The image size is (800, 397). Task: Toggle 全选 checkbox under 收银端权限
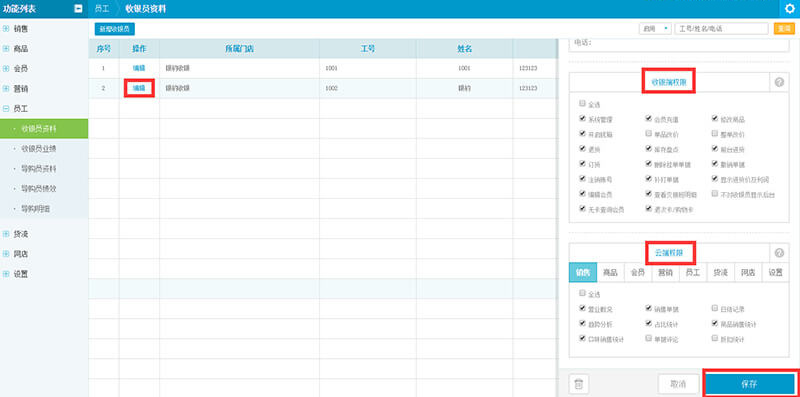582,103
